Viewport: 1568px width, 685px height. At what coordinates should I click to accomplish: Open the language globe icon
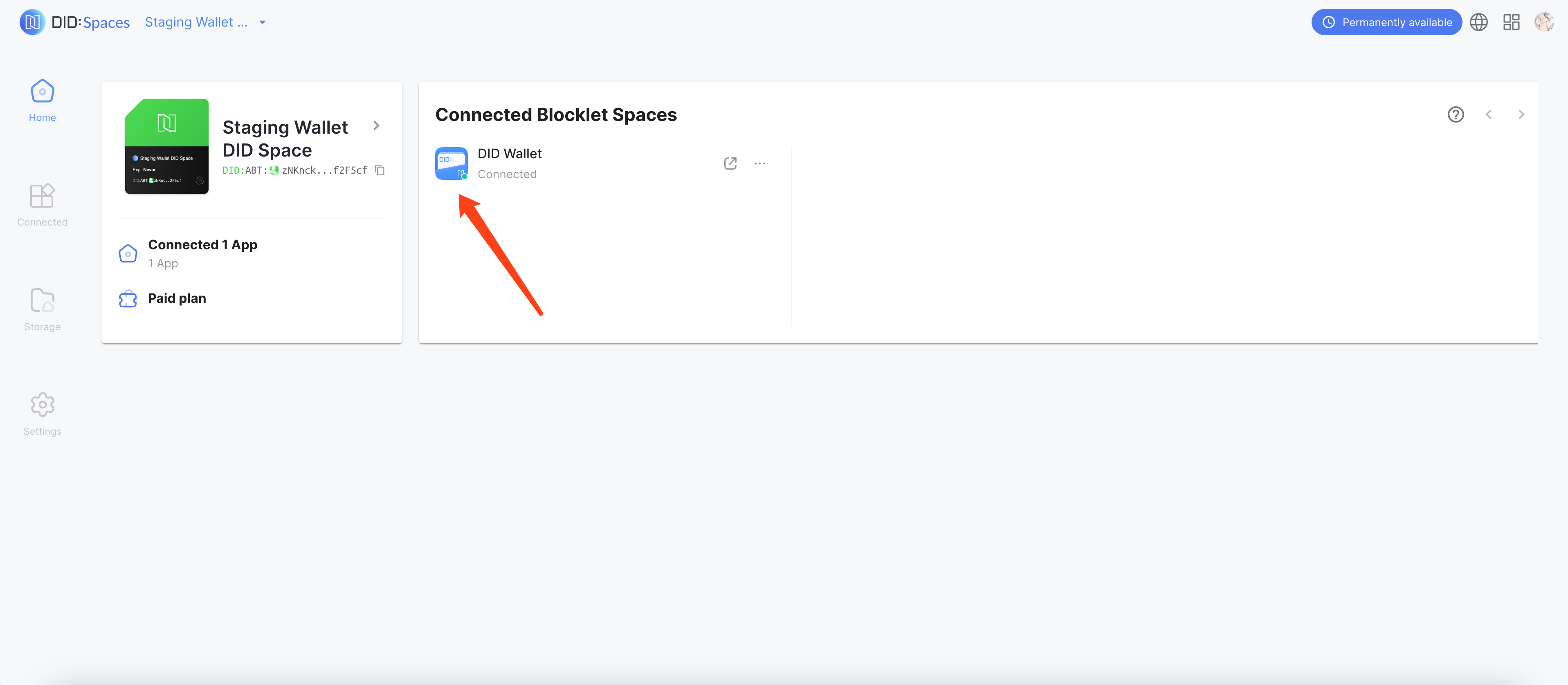1478,22
